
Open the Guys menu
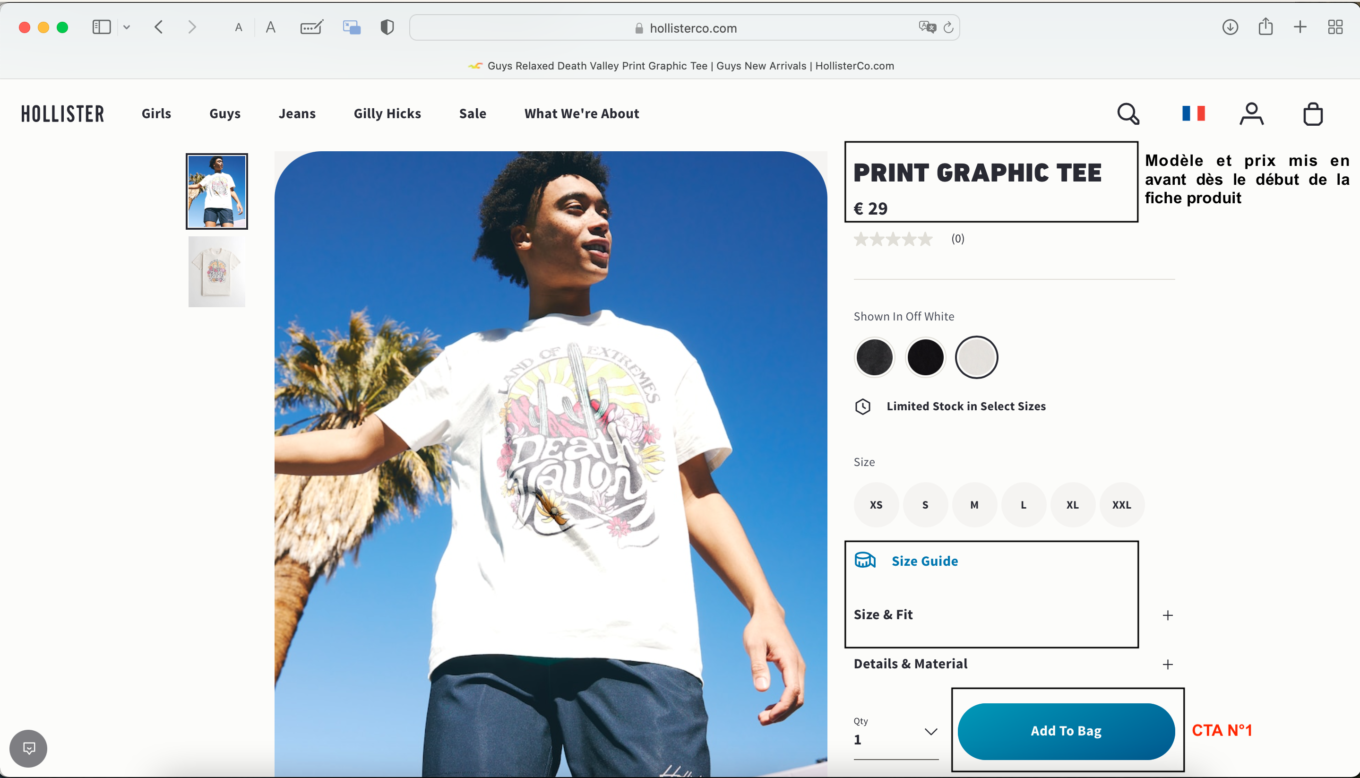pyautogui.click(x=224, y=113)
